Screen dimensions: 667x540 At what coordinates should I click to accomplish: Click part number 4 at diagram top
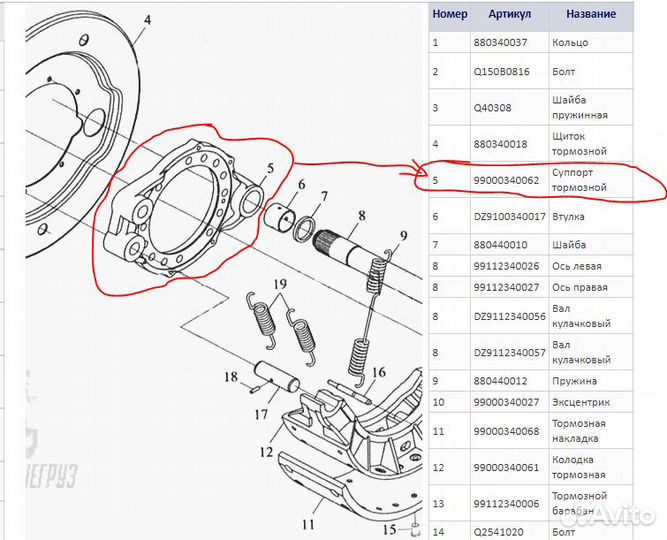(x=146, y=19)
